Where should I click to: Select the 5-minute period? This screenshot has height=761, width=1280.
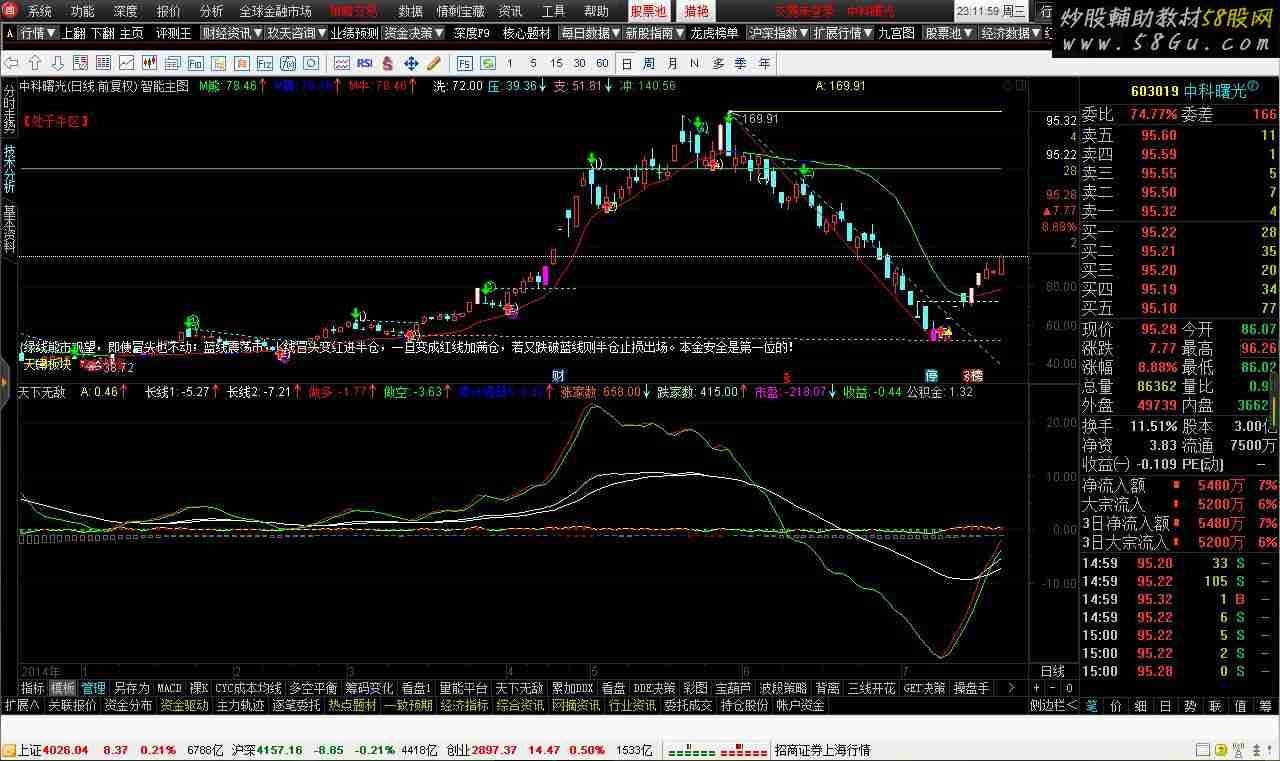[x=532, y=62]
